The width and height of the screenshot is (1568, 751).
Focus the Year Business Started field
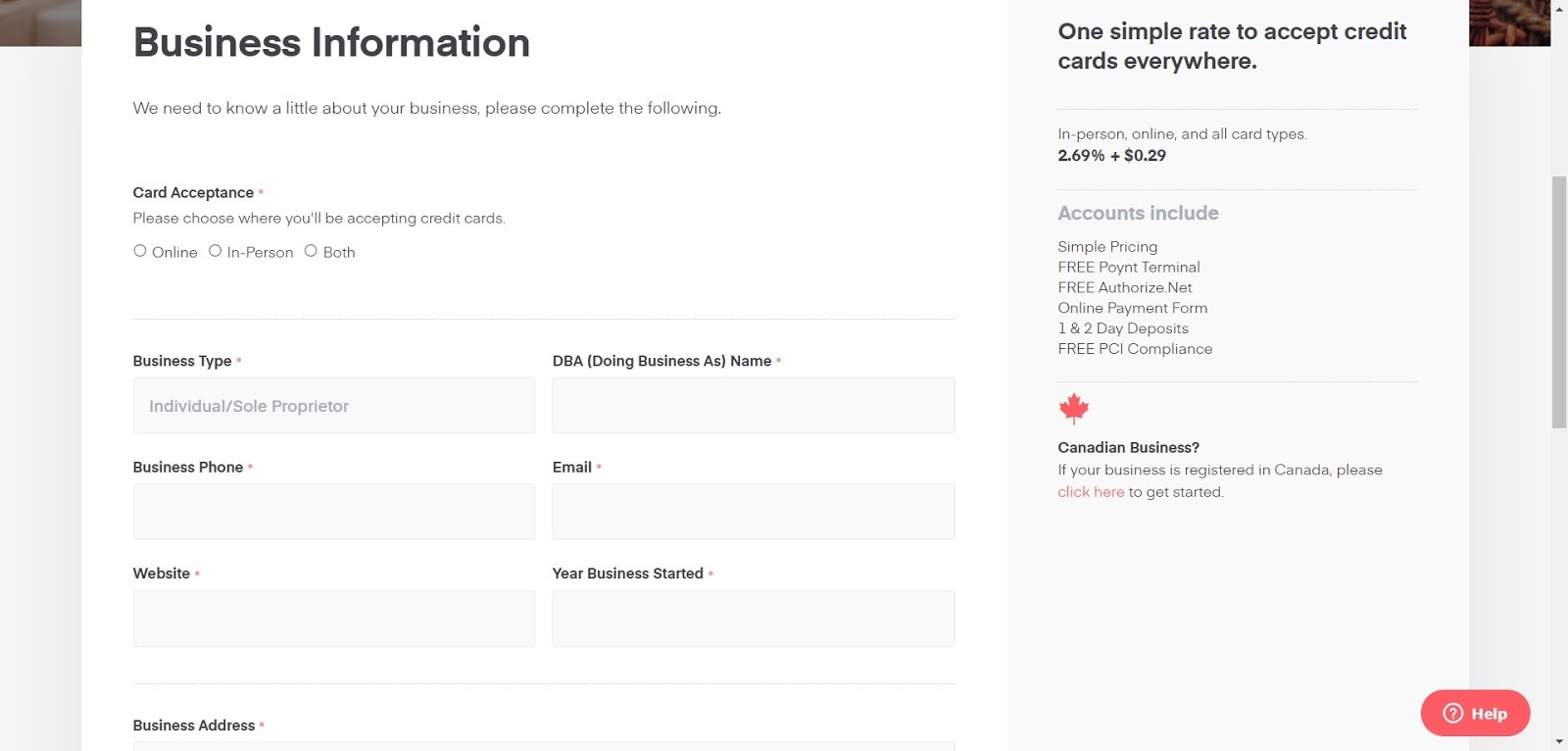(x=754, y=619)
